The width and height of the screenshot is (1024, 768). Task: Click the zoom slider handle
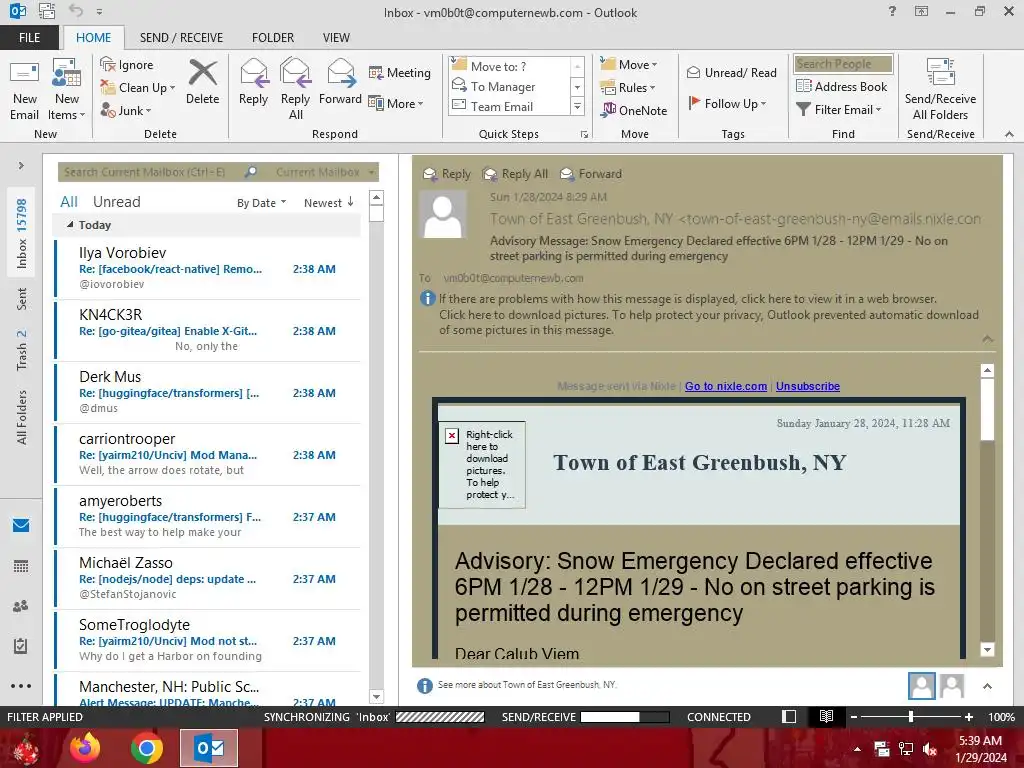911,717
